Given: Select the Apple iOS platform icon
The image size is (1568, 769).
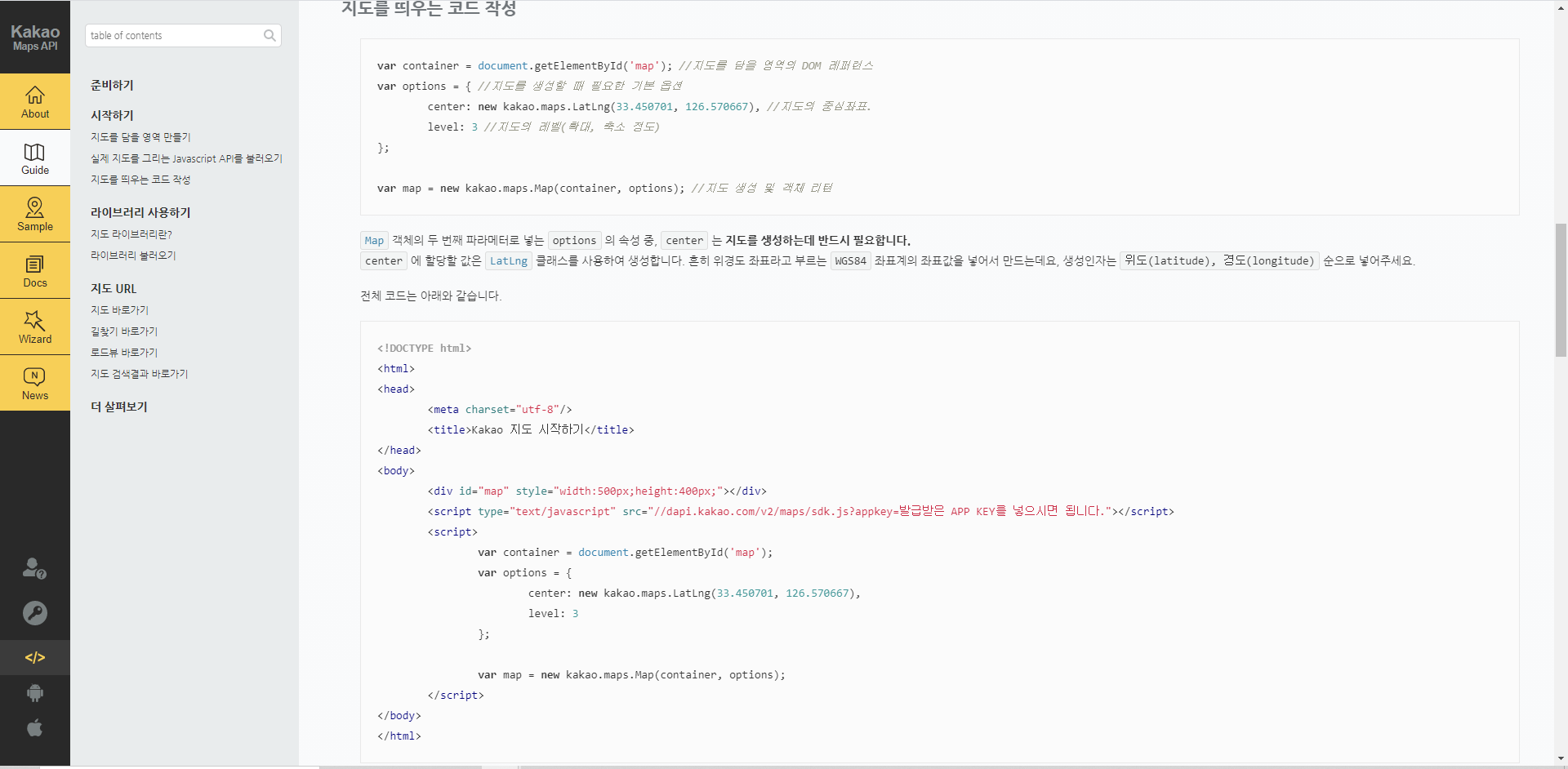Looking at the screenshot, I should click(35, 727).
